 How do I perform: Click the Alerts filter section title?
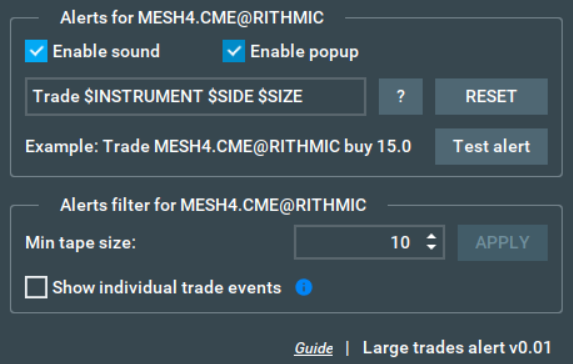(213, 205)
